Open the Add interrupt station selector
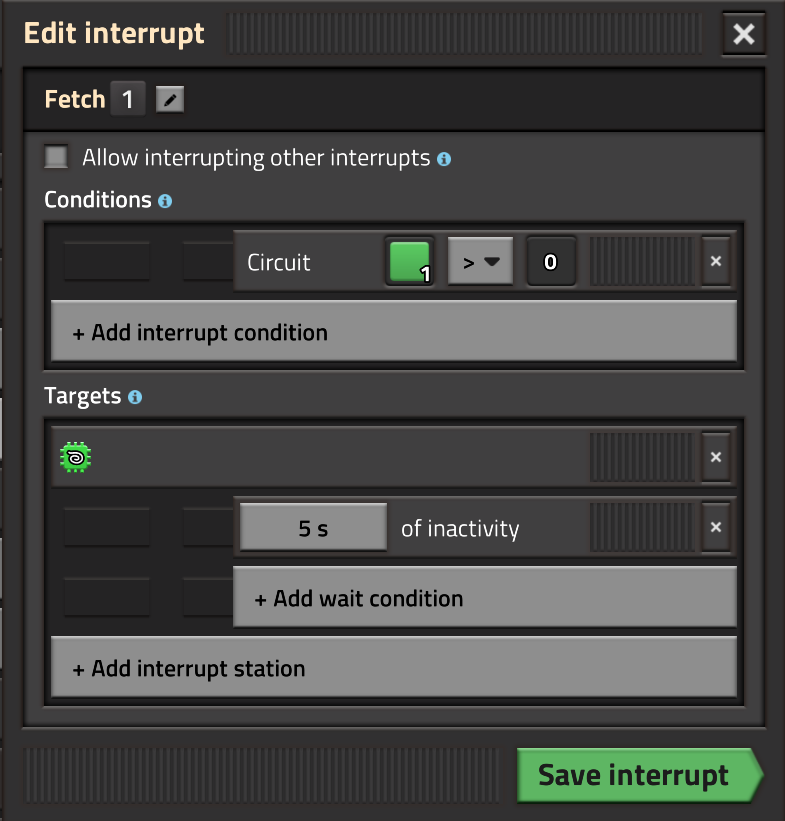This screenshot has width=785, height=821. click(x=393, y=667)
